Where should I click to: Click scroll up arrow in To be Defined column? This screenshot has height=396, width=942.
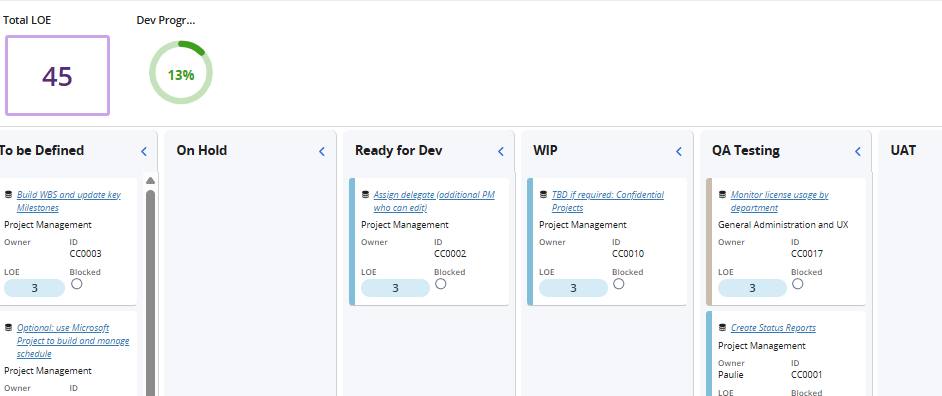tap(150, 180)
